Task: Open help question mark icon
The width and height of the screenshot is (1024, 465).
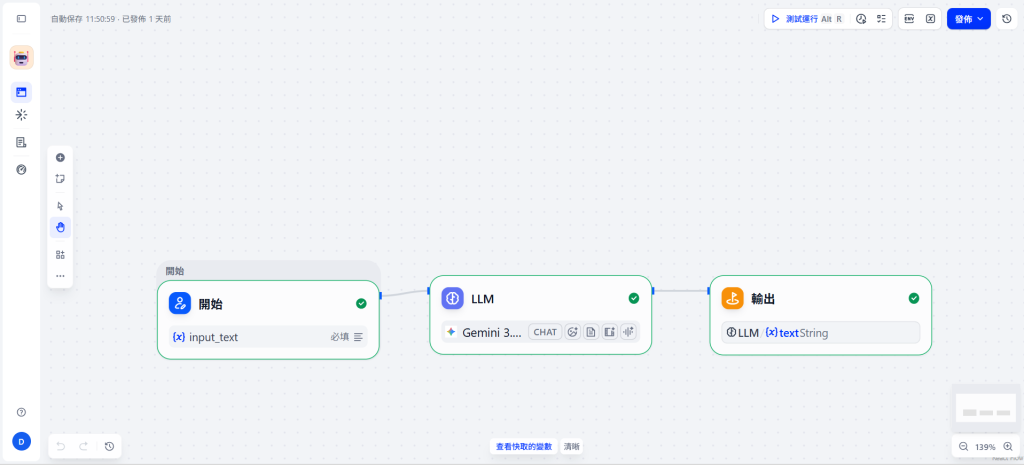Action: point(22,412)
